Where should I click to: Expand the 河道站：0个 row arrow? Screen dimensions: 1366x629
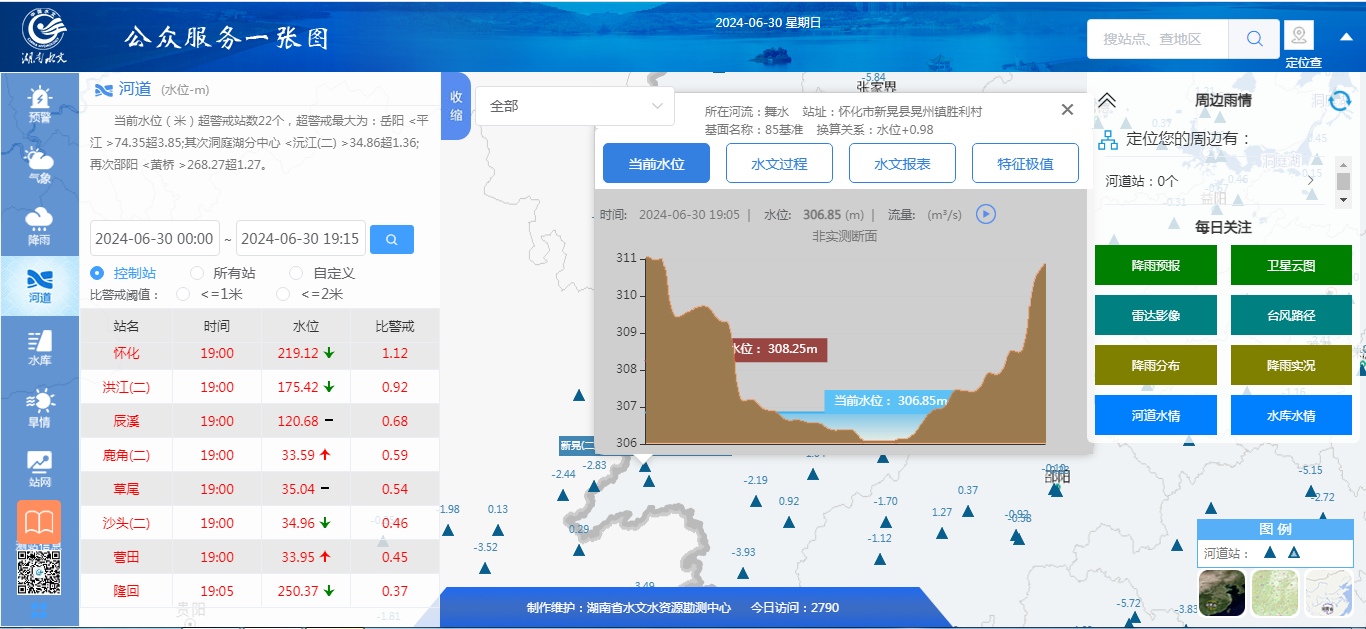tap(1311, 181)
